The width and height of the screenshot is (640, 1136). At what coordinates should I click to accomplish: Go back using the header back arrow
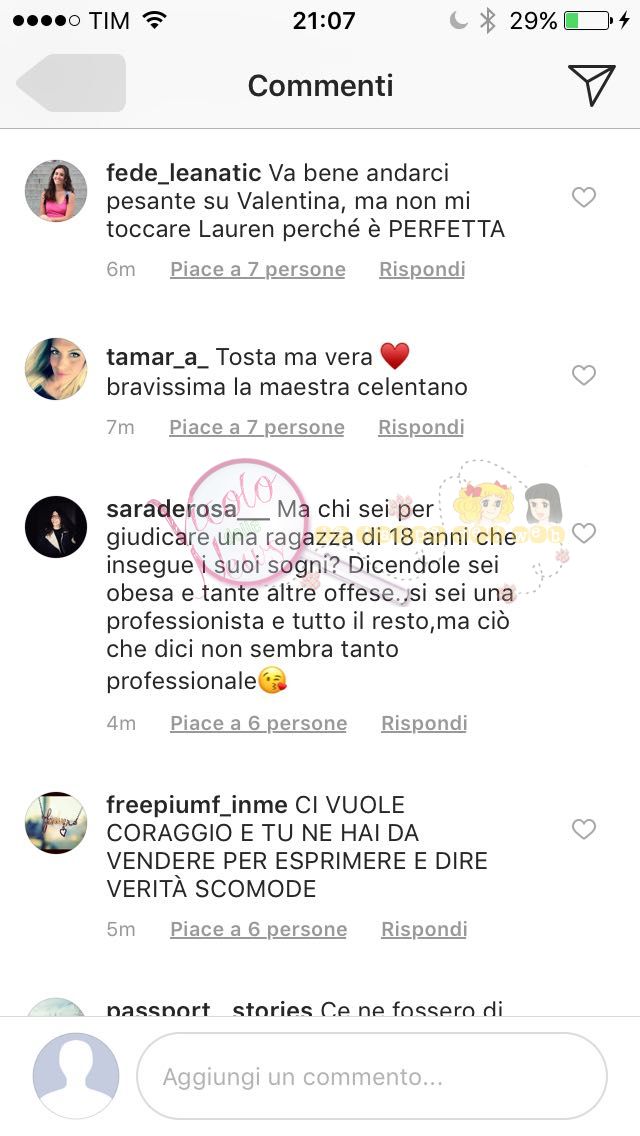(71, 83)
